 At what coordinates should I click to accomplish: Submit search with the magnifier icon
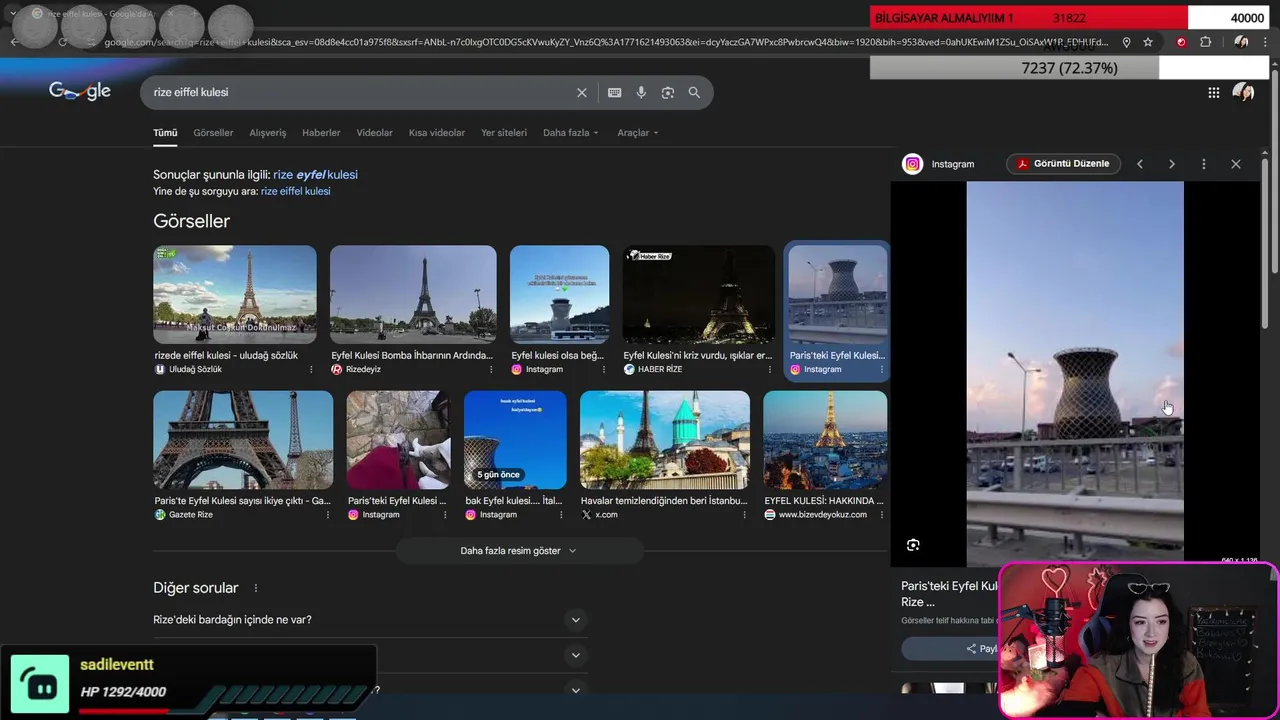point(694,92)
